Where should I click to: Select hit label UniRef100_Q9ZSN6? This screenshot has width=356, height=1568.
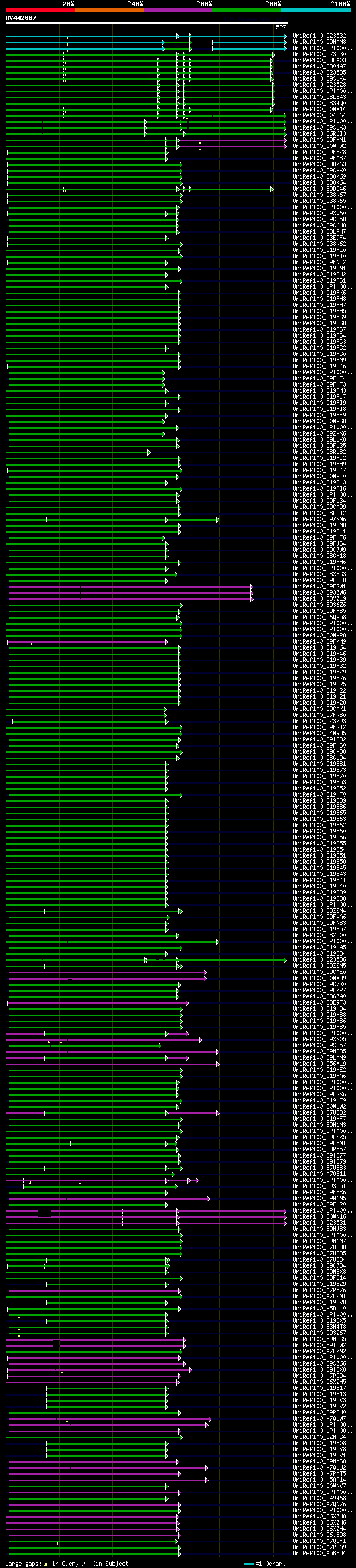coord(319,519)
